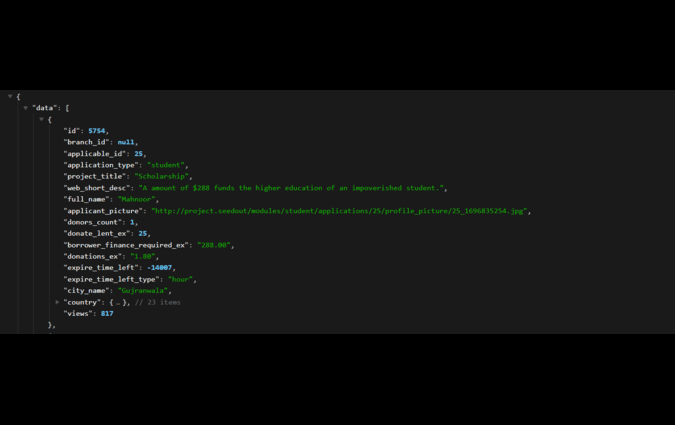Collapse the root JSON object triangle
Viewport: 675px width, 425px height.
click(10, 96)
